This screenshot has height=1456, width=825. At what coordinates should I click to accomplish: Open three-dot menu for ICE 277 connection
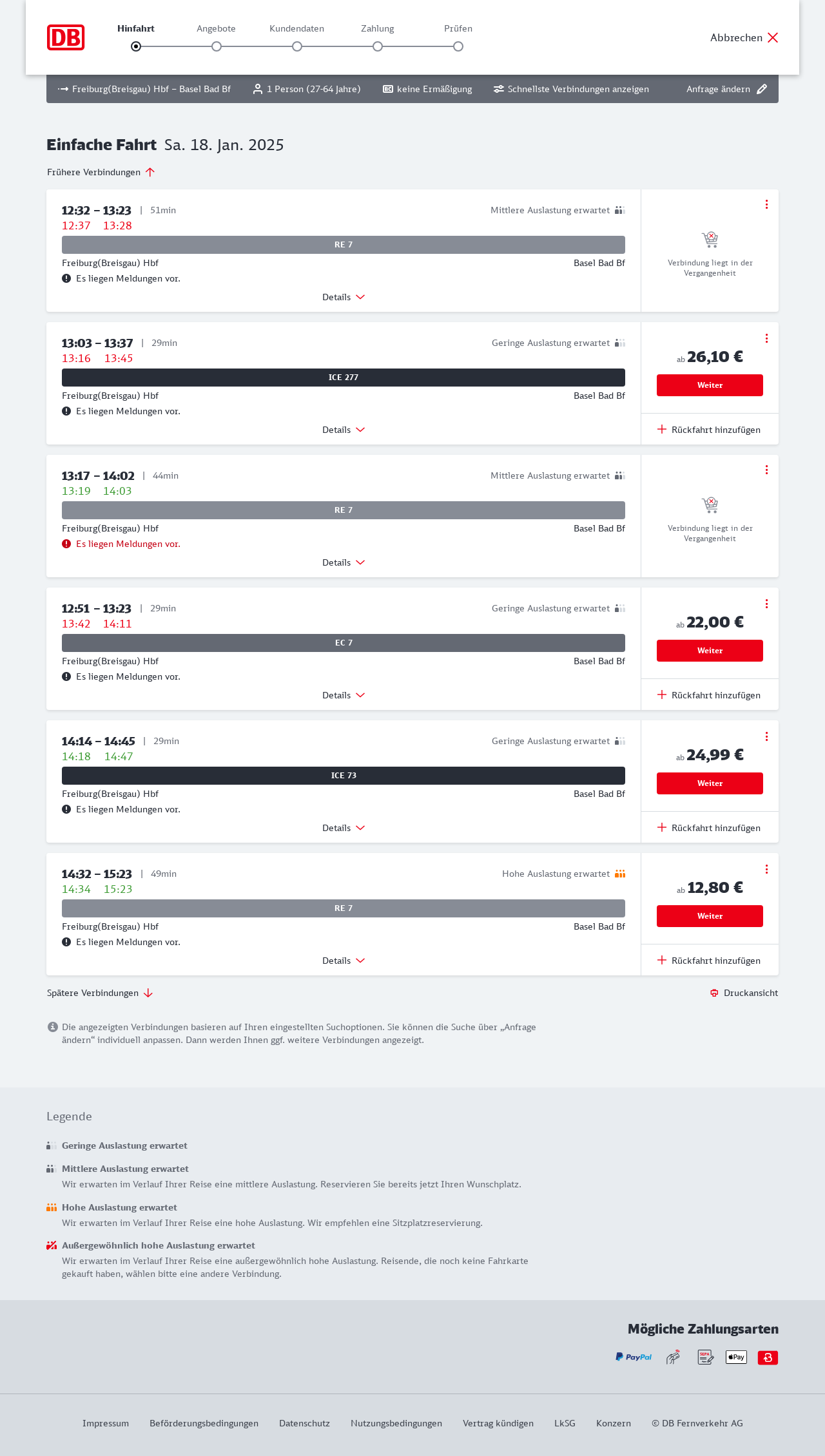coord(766,338)
